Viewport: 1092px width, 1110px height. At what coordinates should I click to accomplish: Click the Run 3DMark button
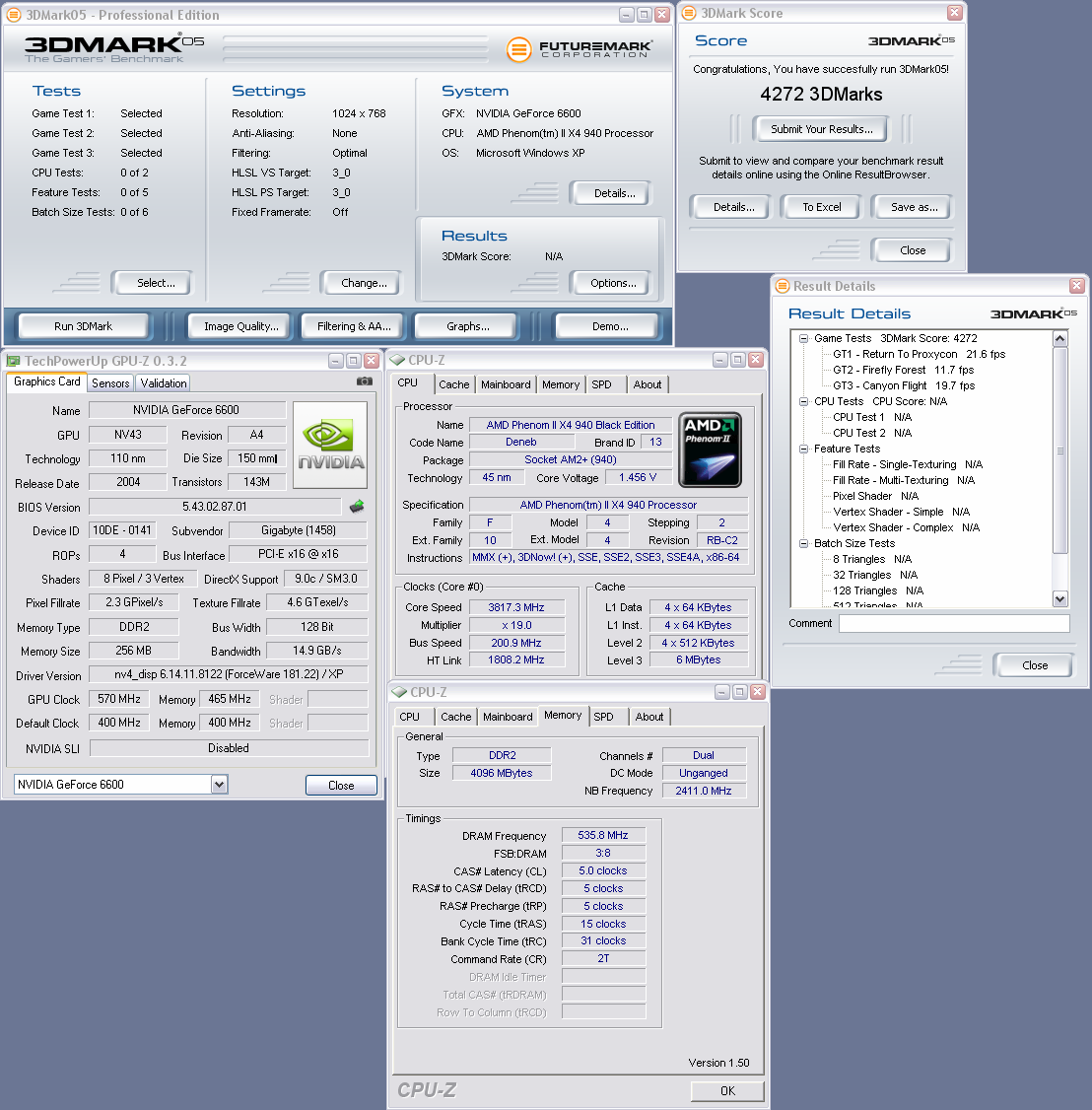84,326
